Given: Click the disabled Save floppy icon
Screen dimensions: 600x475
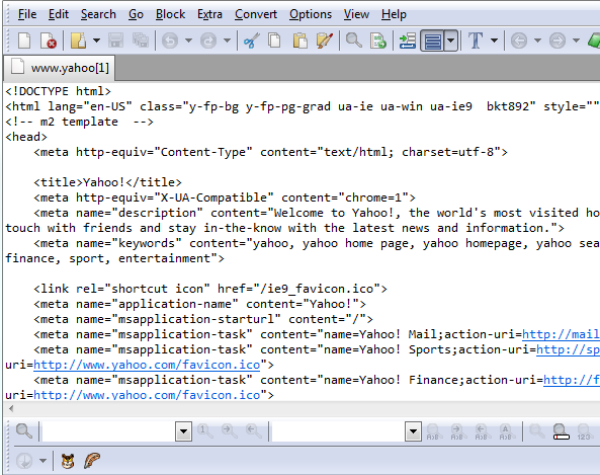Looking at the screenshot, I should click(116, 41).
